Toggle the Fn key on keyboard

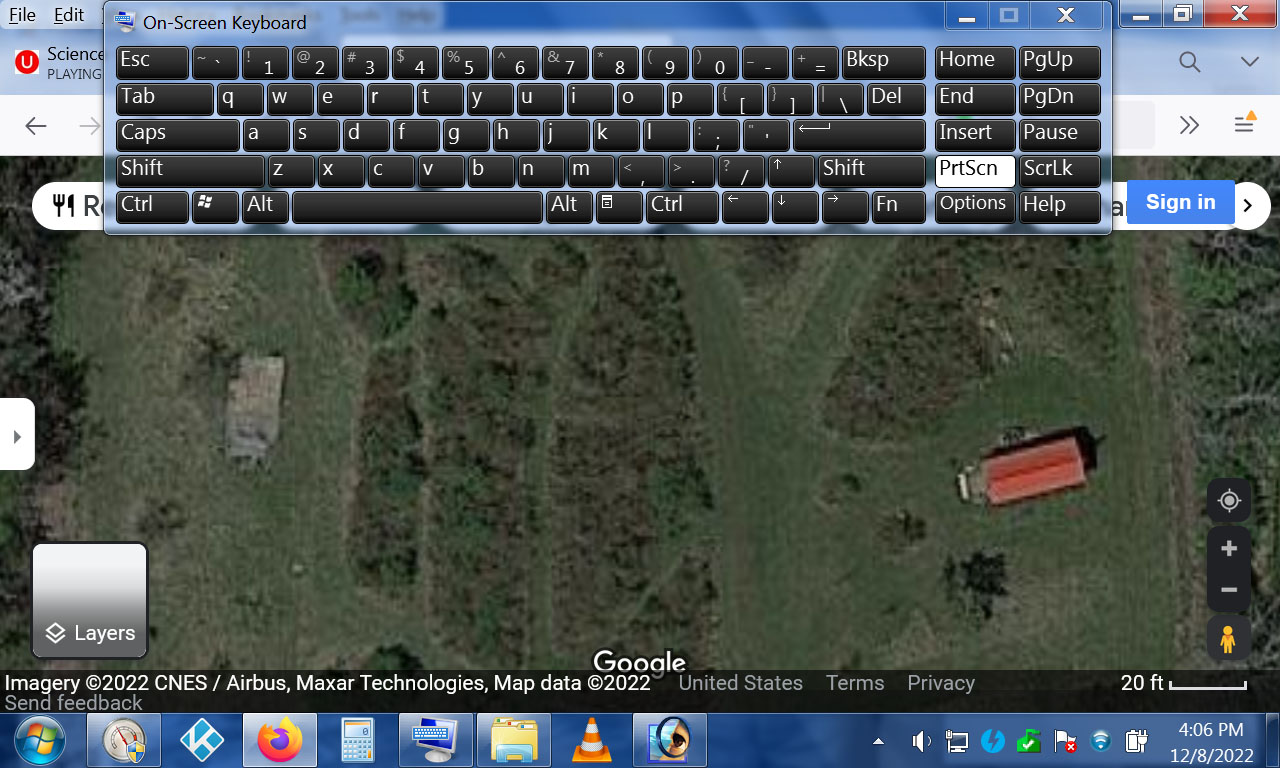point(897,206)
